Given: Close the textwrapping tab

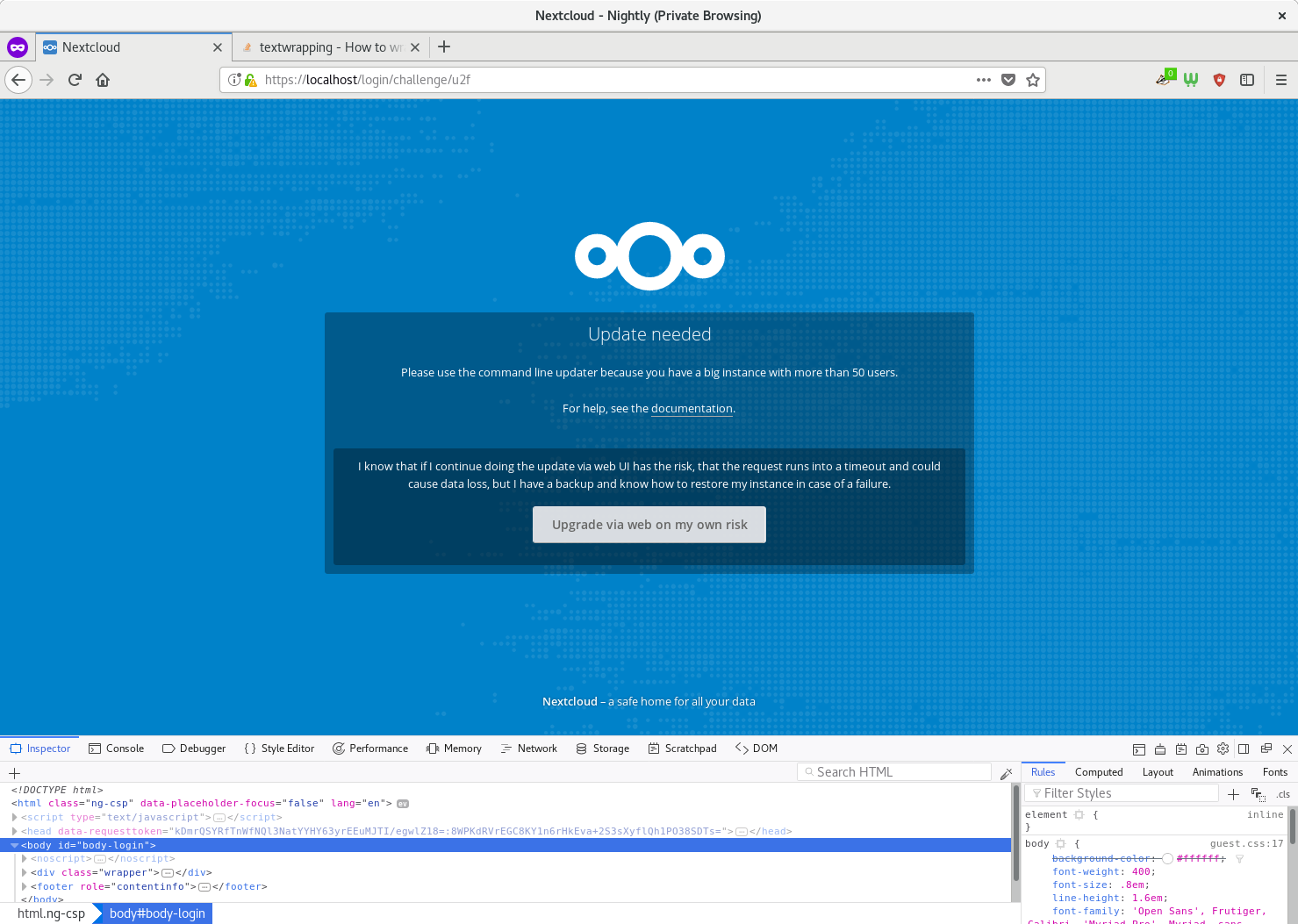Looking at the screenshot, I should [415, 47].
